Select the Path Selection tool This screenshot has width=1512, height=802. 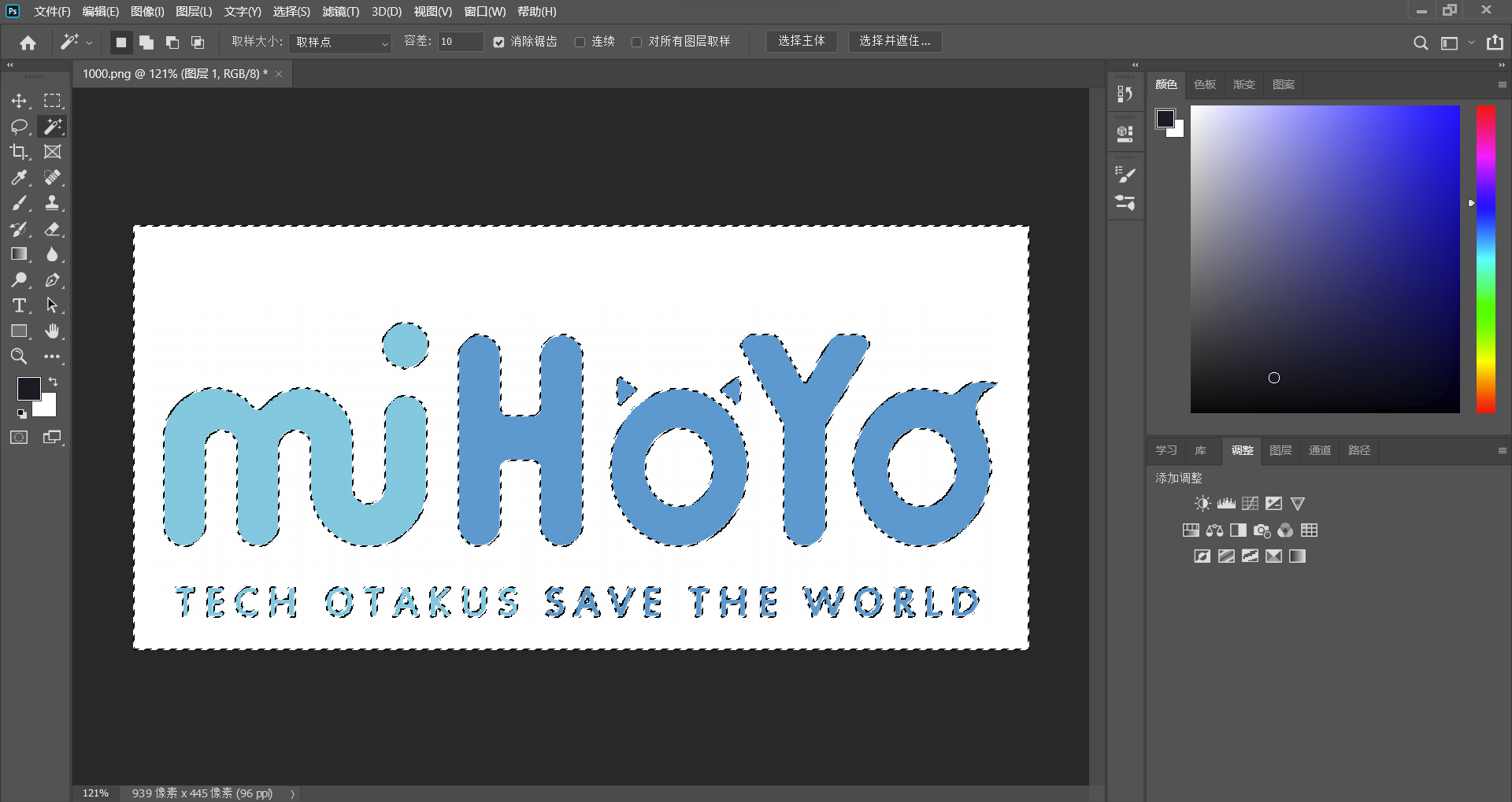(x=52, y=305)
